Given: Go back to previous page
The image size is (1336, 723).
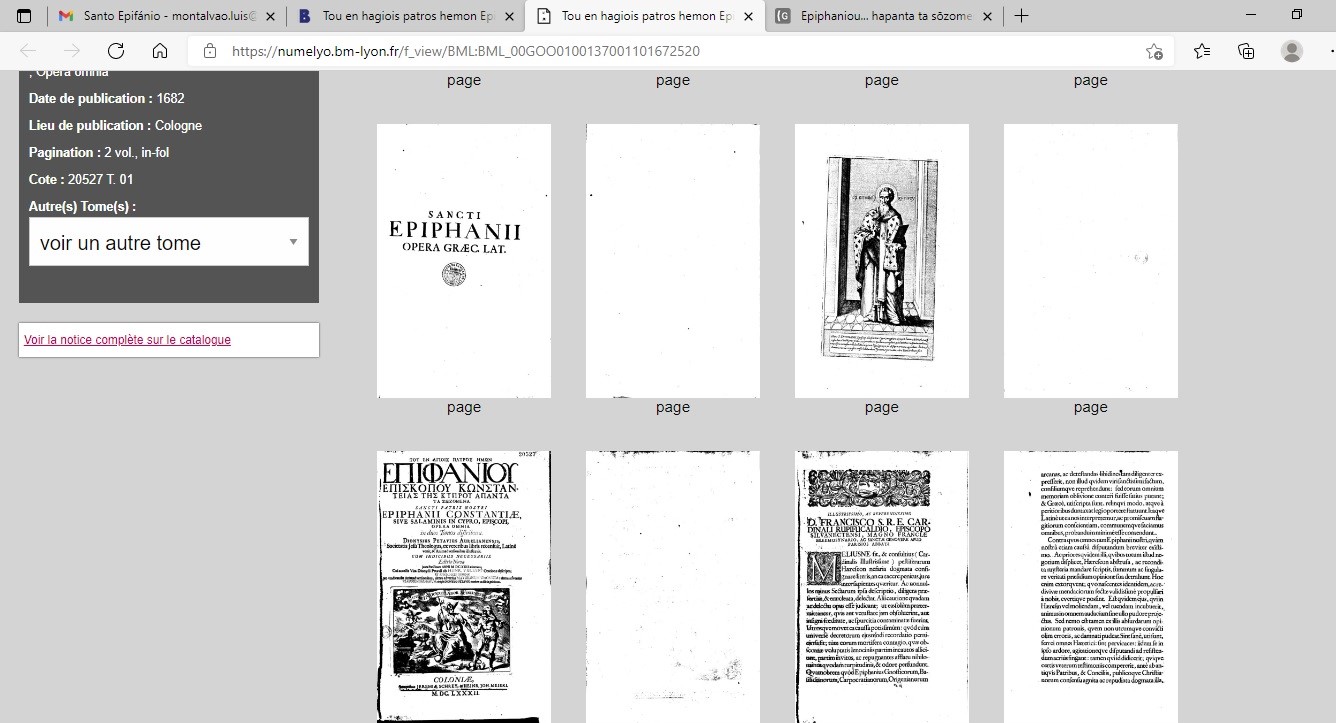Looking at the screenshot, I should [28, 51].
